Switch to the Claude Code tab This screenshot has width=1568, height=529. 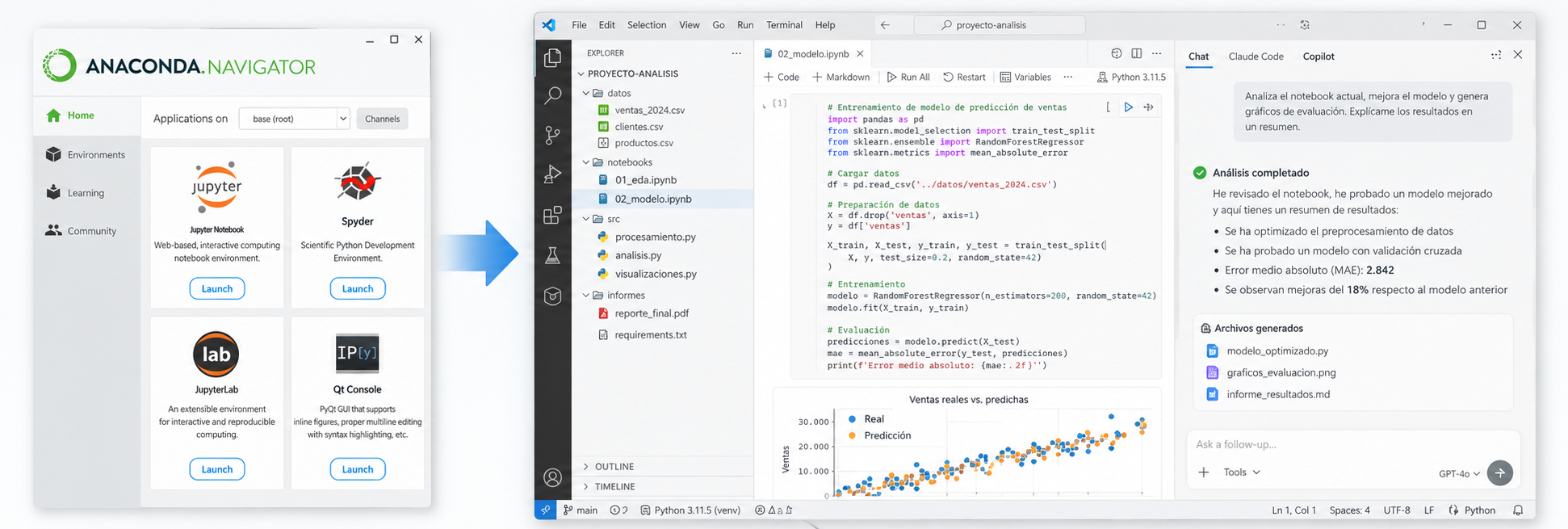click(x=1256, y=57)
